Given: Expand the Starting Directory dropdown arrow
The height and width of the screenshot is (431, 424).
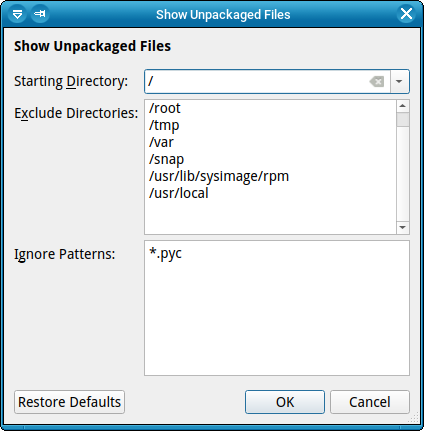Looking at the screenshot, I should pyautogui.click(x=399, y=81).
